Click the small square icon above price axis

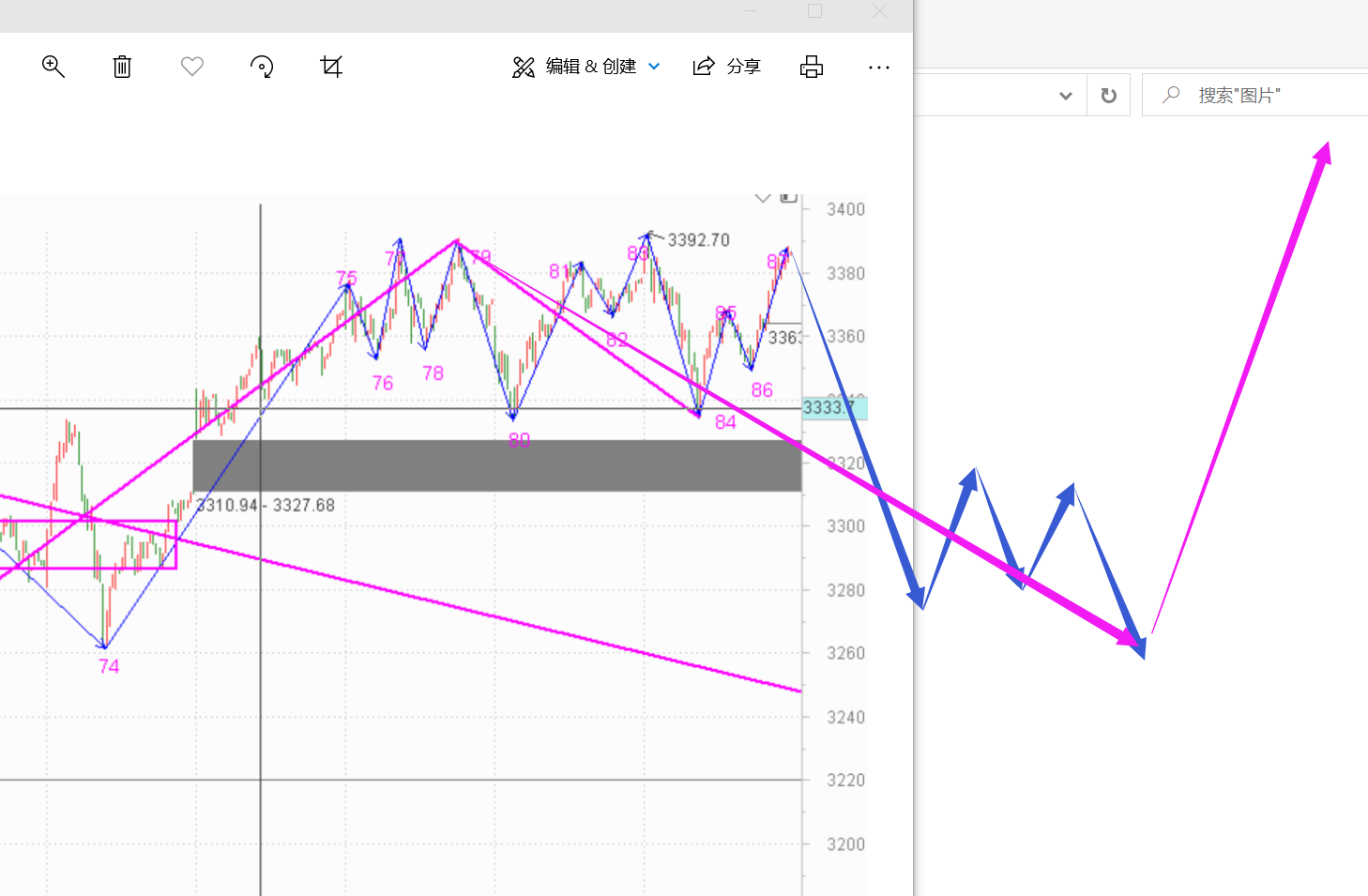789,197
